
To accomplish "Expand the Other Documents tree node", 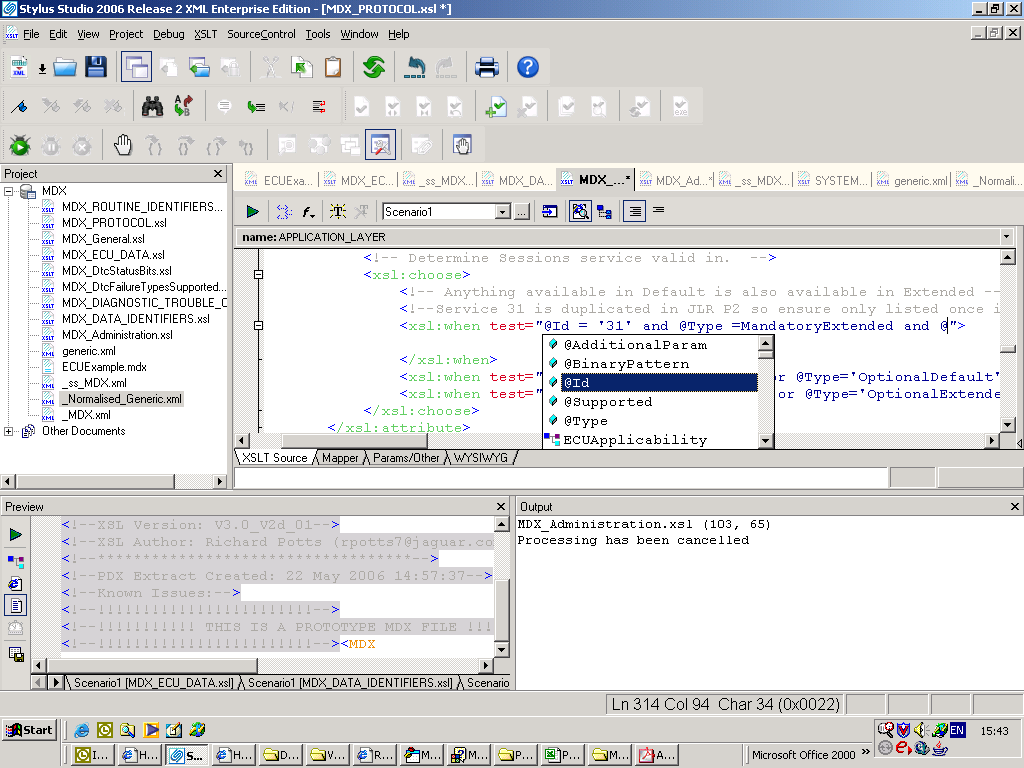I will point(9,431).
